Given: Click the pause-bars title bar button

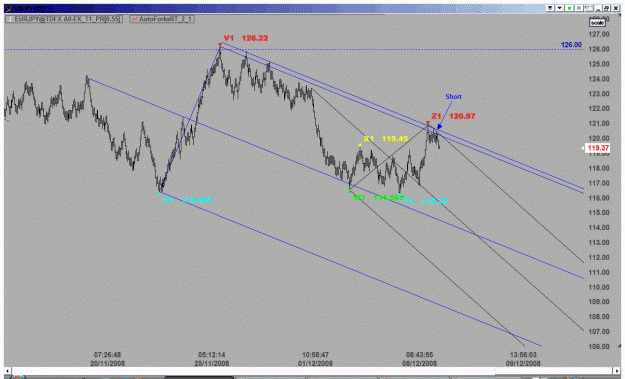Looking at the screenshot, I should click(579, 8).
